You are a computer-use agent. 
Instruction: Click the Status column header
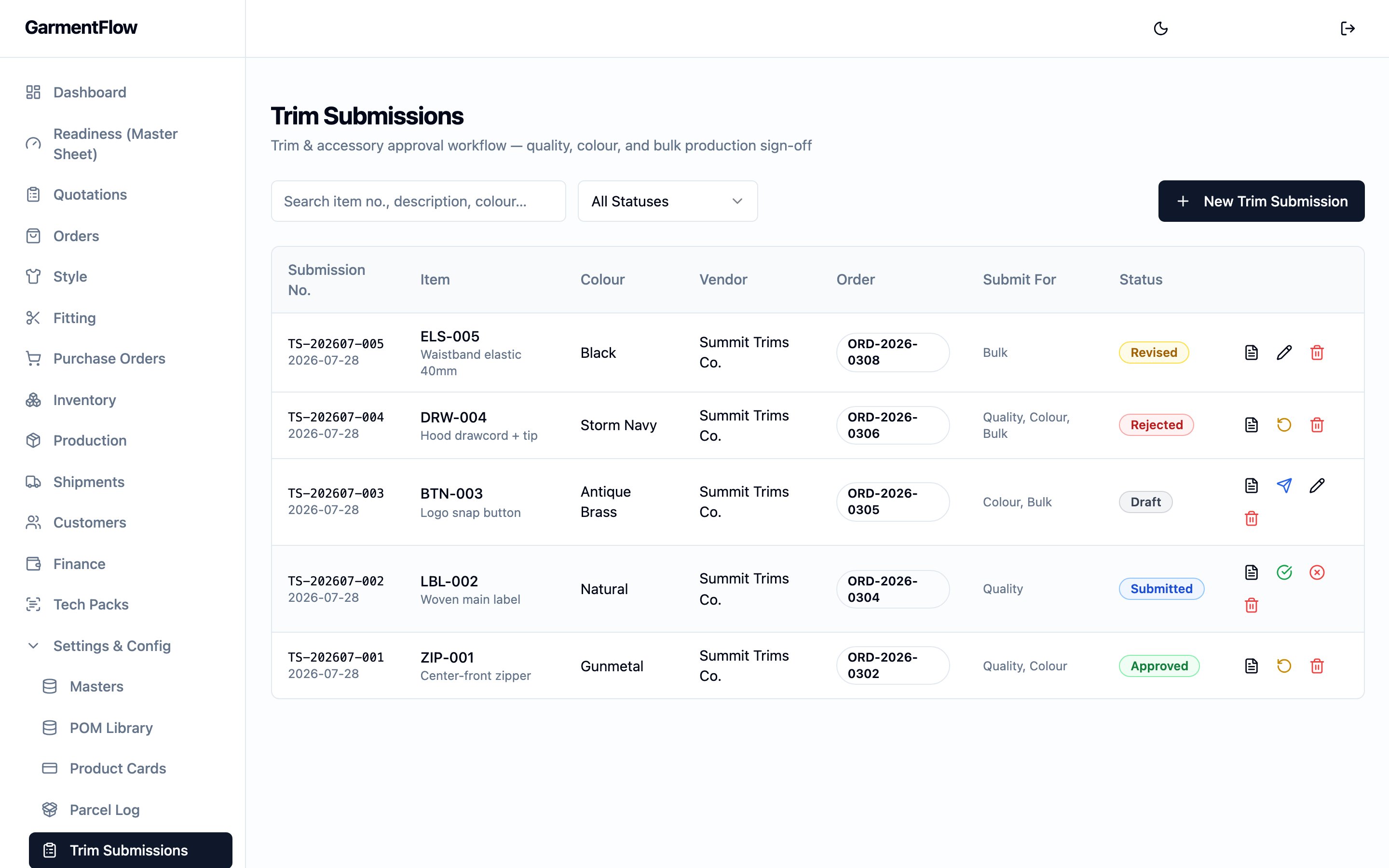point(1141,280)
